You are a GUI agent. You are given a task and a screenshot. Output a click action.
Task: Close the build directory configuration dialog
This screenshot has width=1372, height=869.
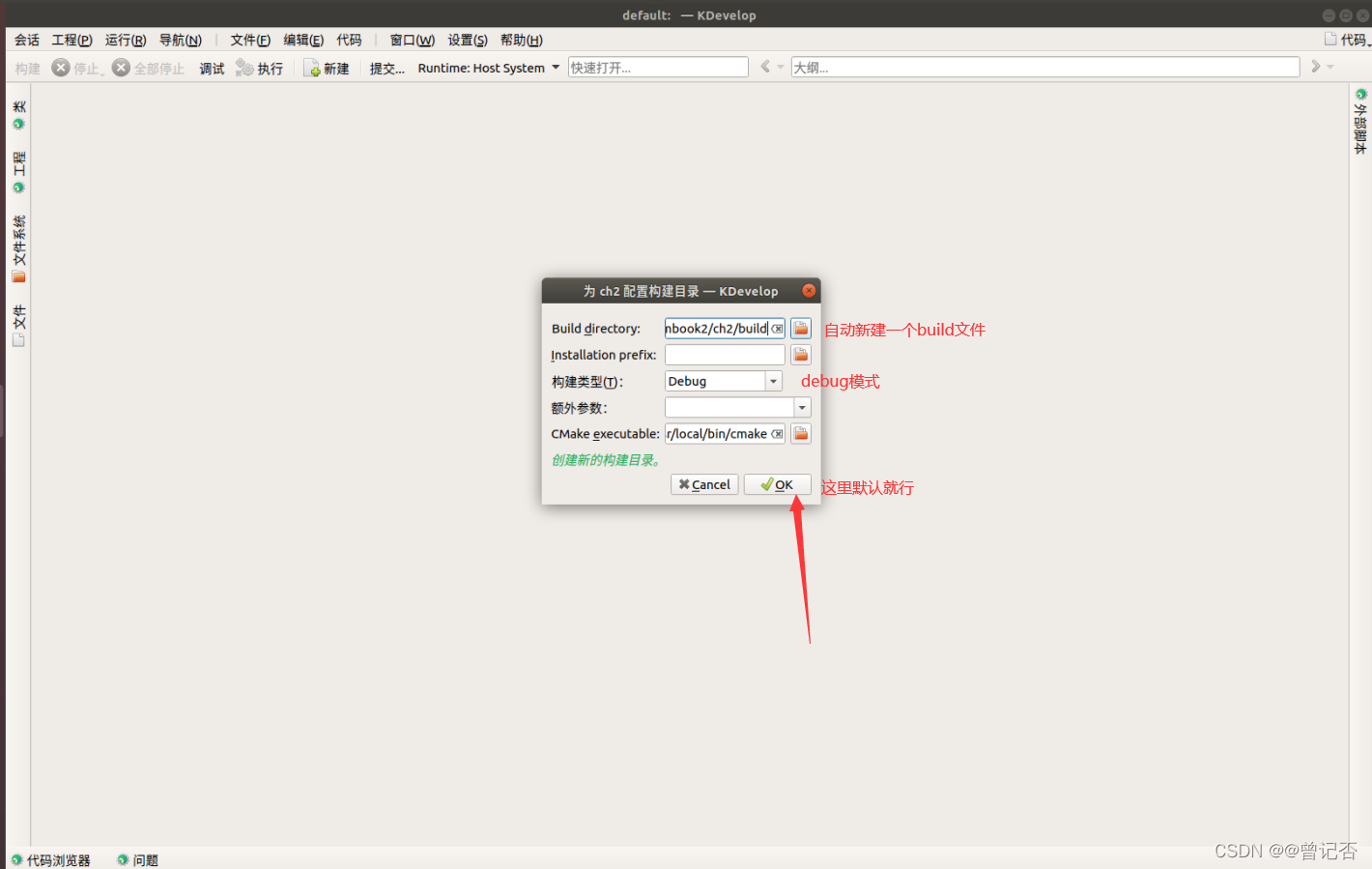[809, 290]
